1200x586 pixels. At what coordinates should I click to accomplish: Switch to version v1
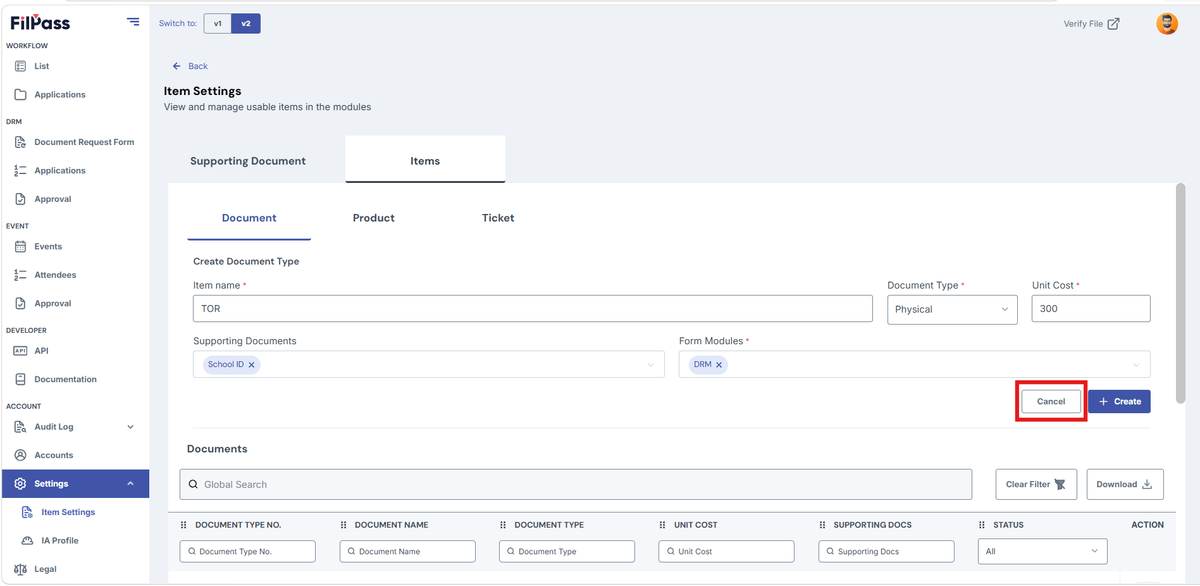217,23
